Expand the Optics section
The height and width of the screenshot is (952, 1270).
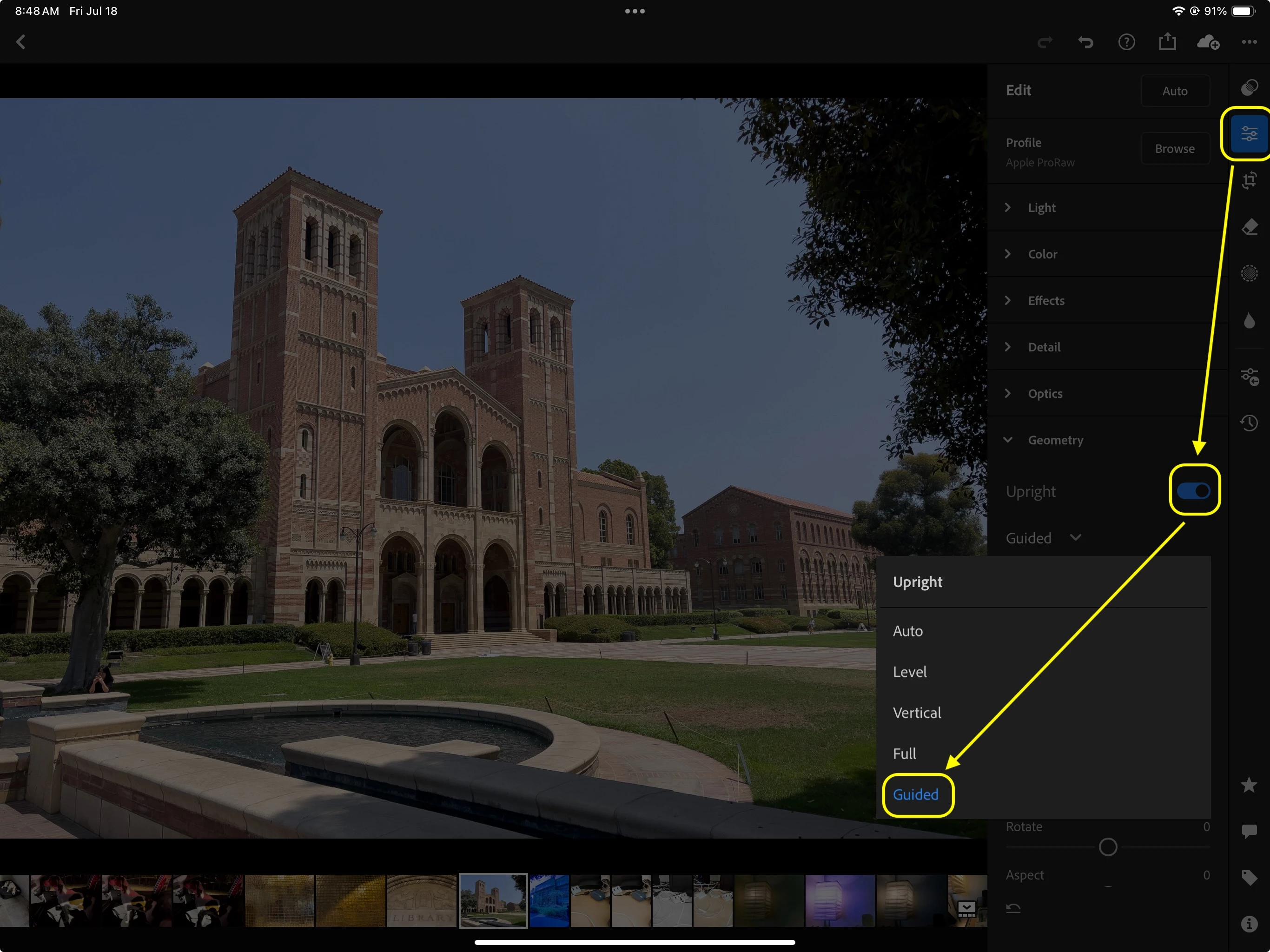(x=1045, y=393)
